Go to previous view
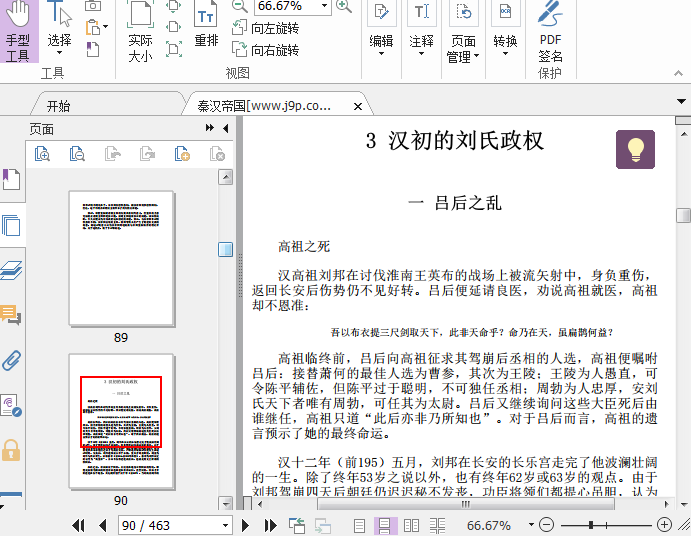Image resolution: width=691 pixels, height=536 pixels. coord(297,525)
